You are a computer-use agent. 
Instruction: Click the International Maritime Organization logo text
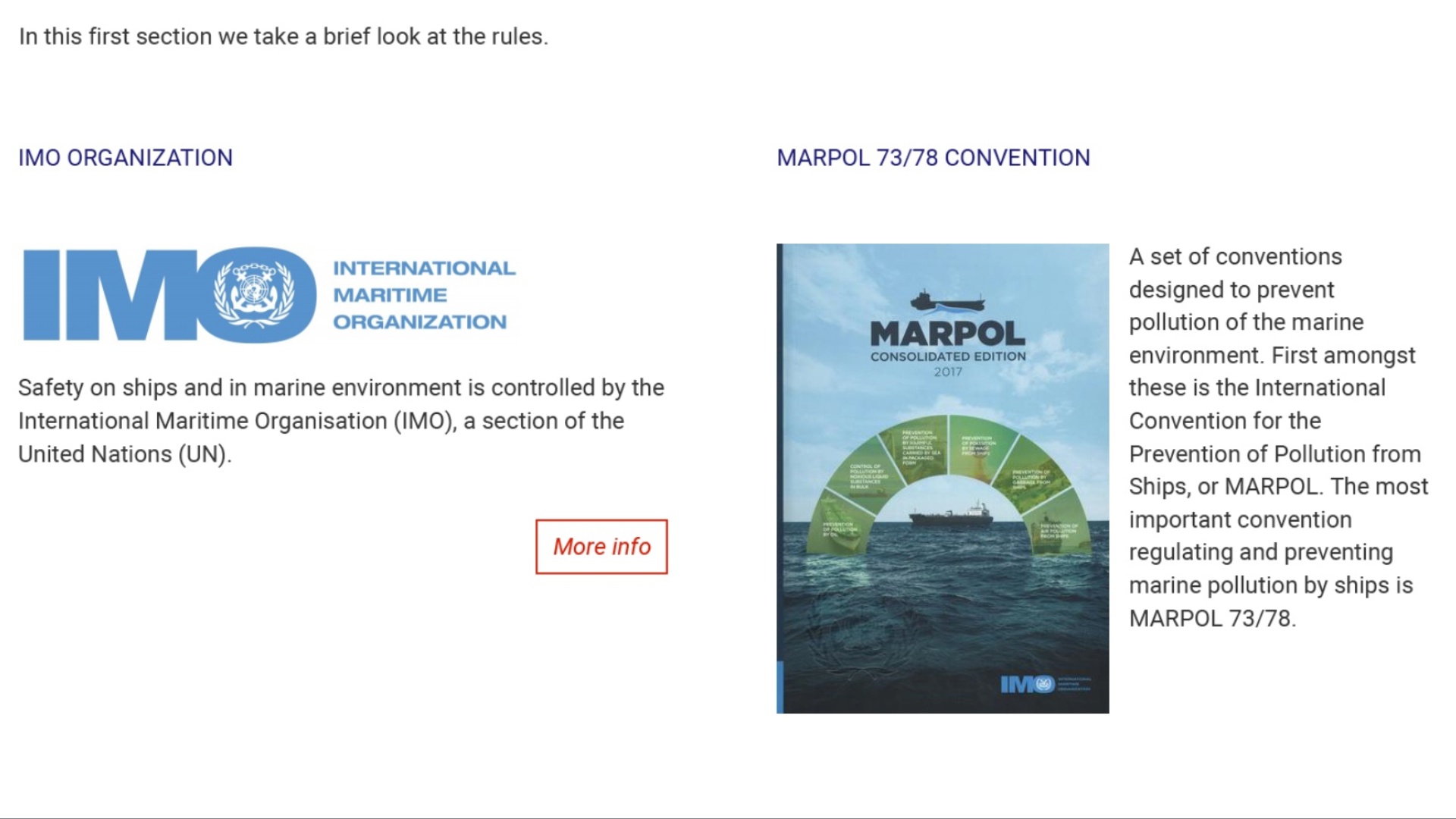tap(424, 295)
